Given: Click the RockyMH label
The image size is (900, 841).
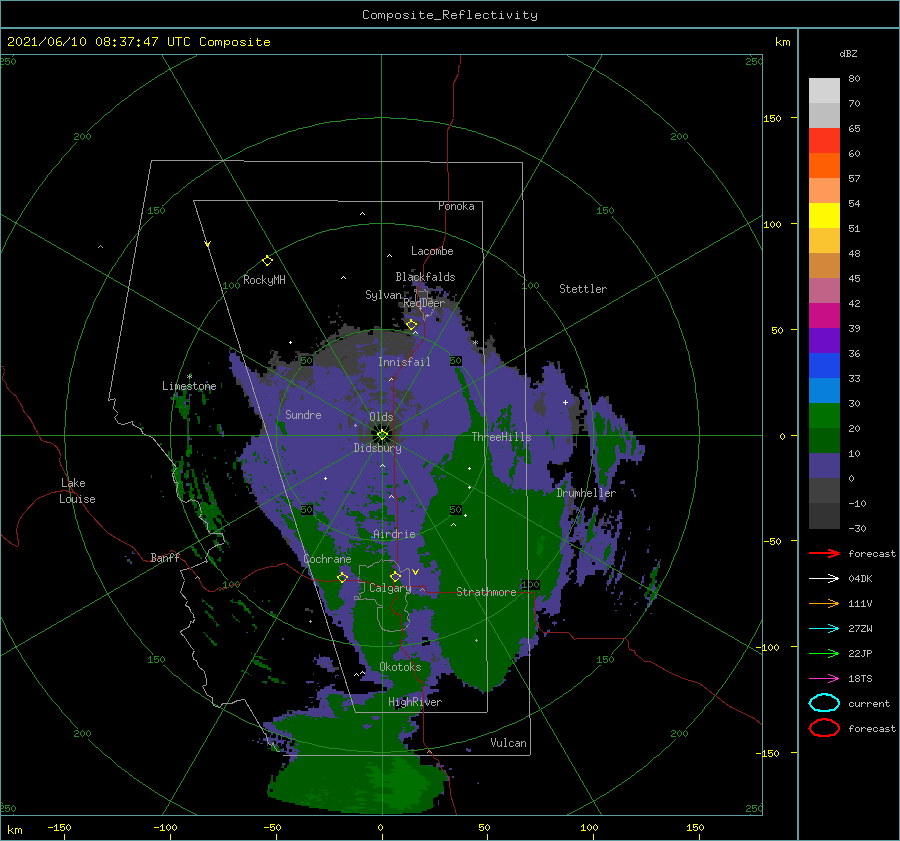Looking at the screenshot, I should click(x=264, y=280).
